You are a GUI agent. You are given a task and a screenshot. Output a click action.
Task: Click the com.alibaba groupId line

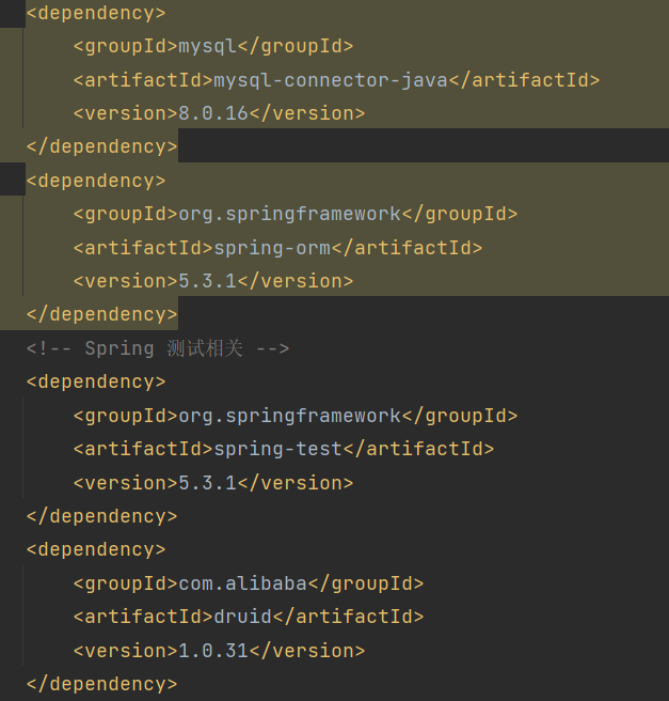tap(248, 584)
